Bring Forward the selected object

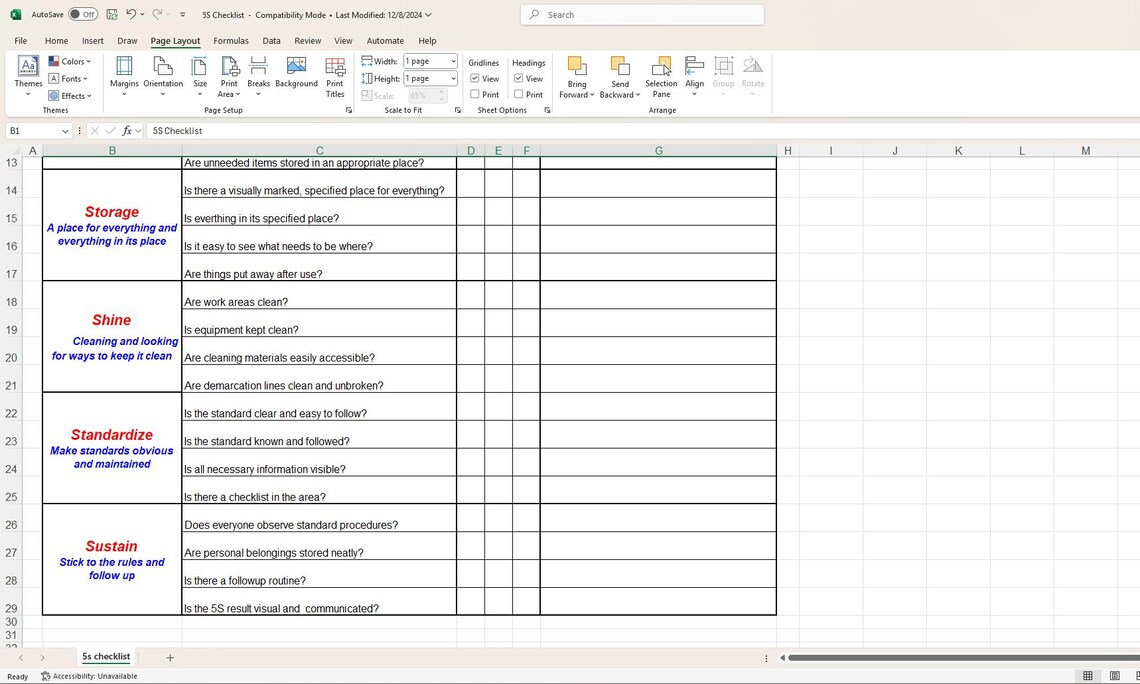point(577,76)
